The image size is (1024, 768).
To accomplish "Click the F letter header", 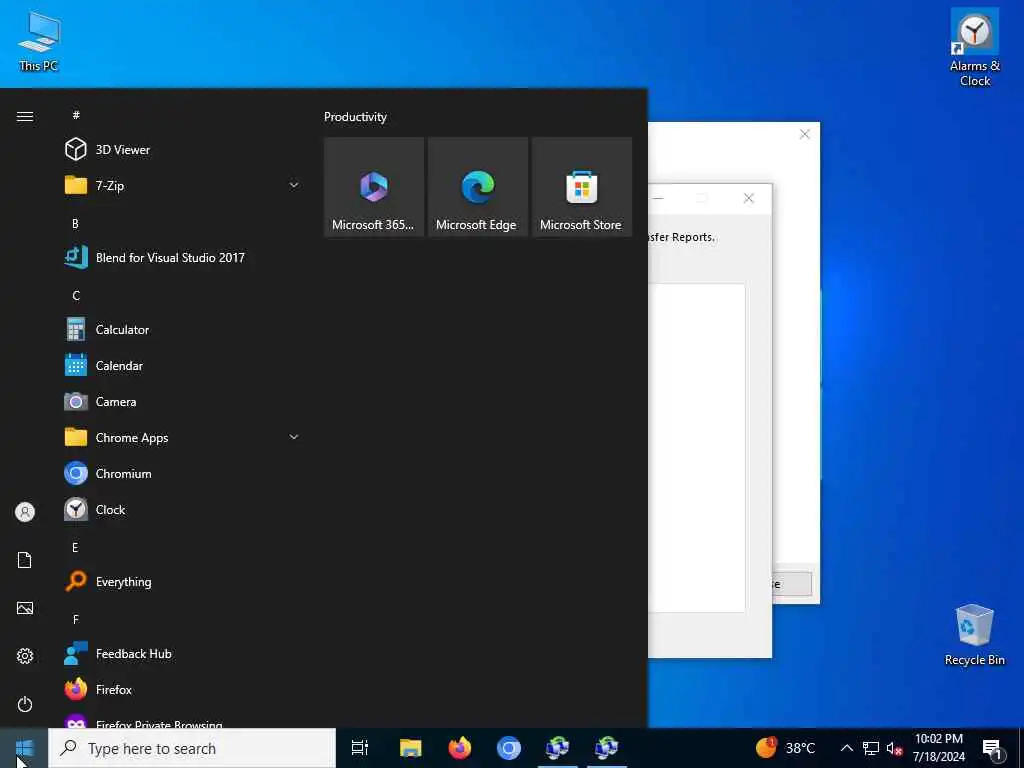I will [76, 619].
